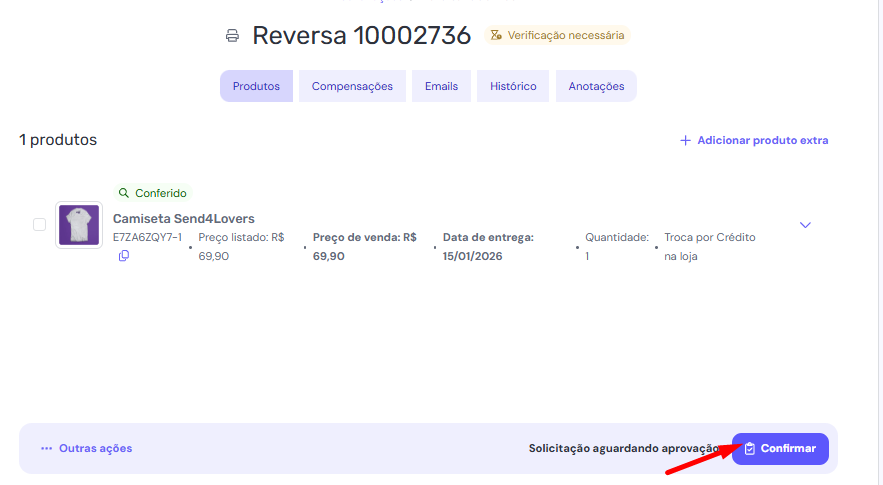The width and height of the screenshot is (883, 485).
Task: Click the magnifier icon in Conferido badge
Action: 124,193
